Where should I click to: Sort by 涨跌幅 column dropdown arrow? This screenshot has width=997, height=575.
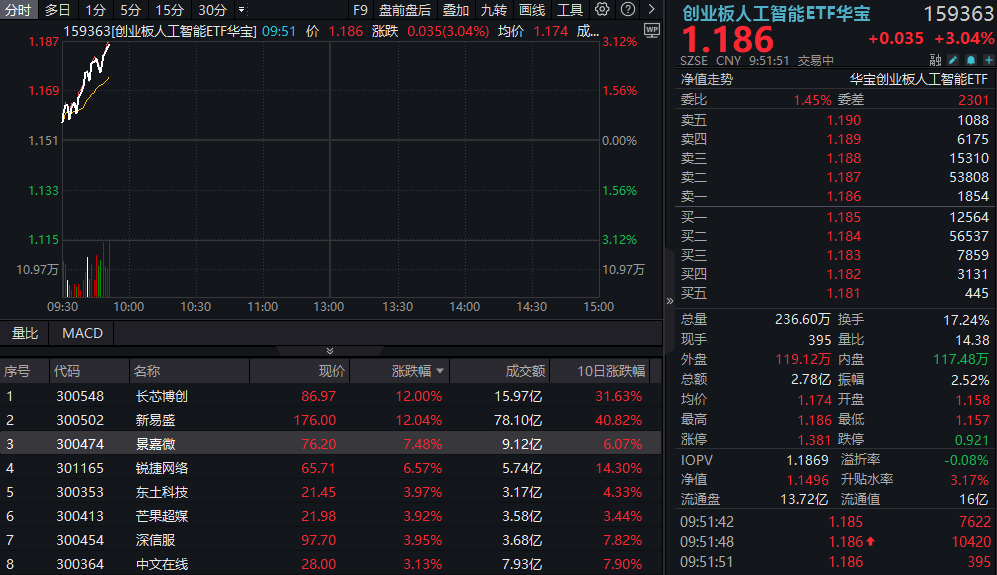pyautogui.click(x=439, y=371)
